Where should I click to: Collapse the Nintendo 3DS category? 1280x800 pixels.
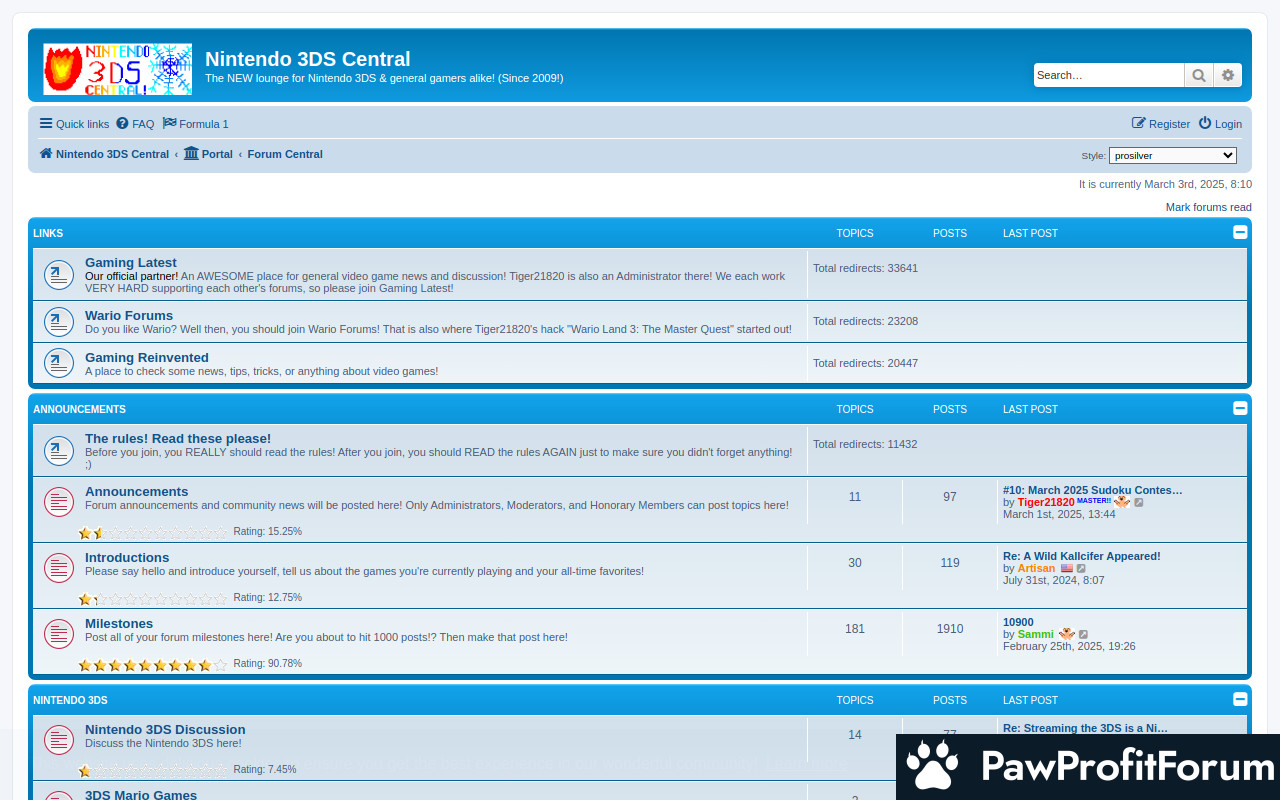point(1240,699)
